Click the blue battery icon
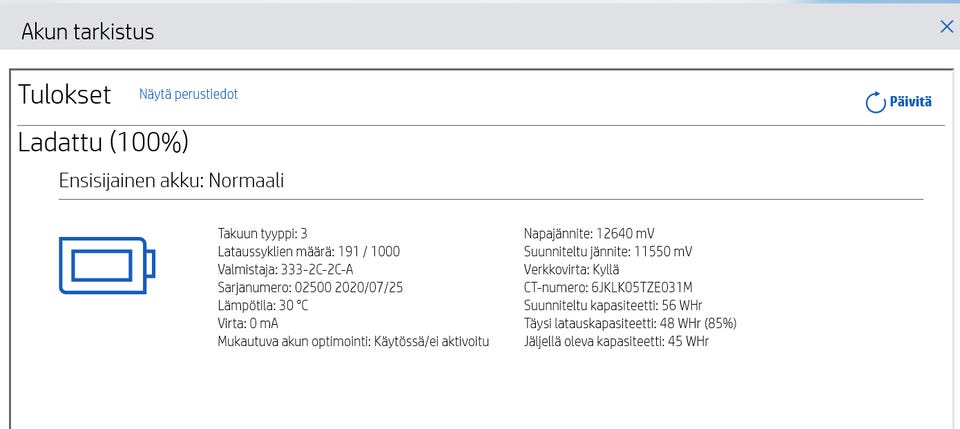 (108, 266)
